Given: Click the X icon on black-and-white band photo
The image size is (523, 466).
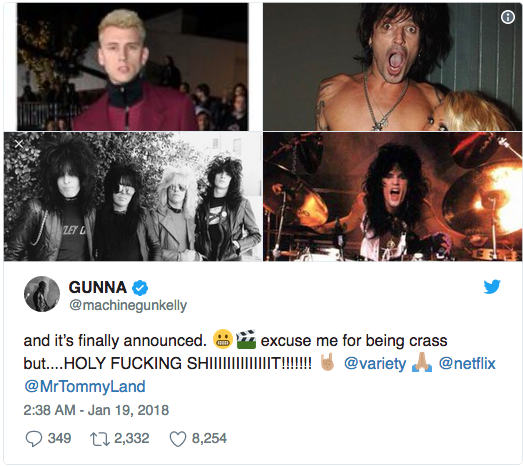Looking at the screenshot, I should pyautogui.click(x=19, y=144).
